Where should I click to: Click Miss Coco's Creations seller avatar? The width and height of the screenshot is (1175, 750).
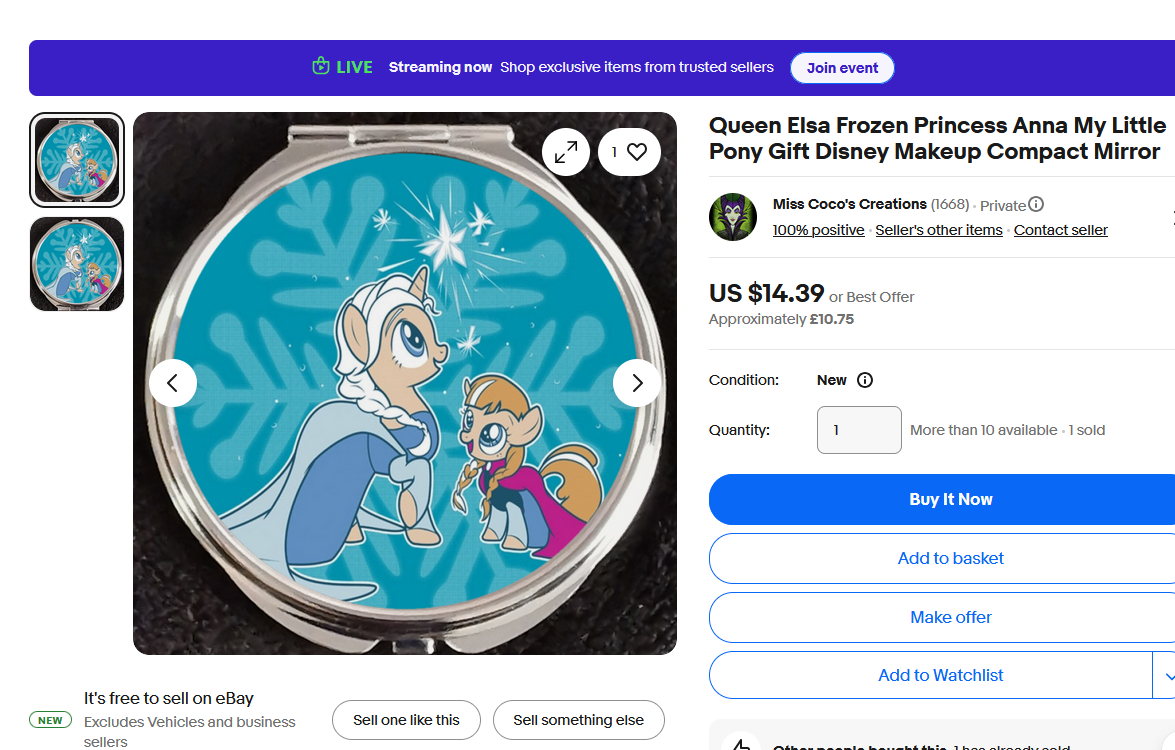click(x=733, y=217)
